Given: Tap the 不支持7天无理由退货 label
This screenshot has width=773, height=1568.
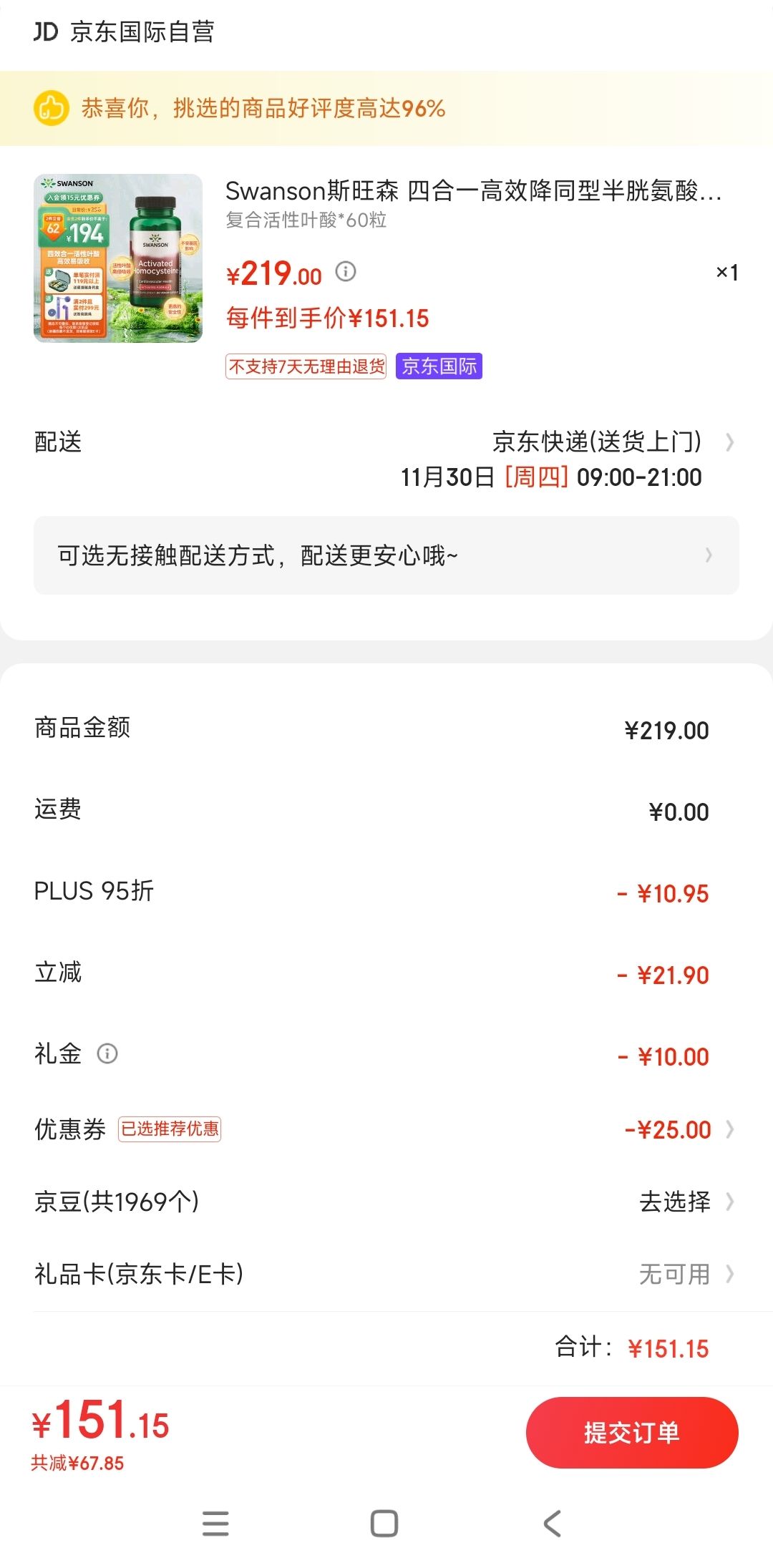Looking at the screenshot, I should (x=306, y=366).
